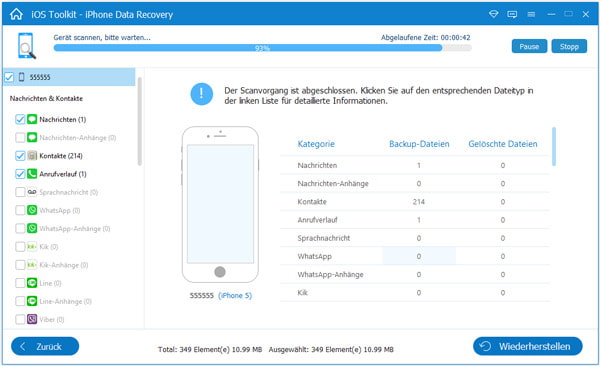The height and width of the screenshot is (366, 600).
Task: Click the device phone icon next to 555555
Action: (x=21, y=77)
